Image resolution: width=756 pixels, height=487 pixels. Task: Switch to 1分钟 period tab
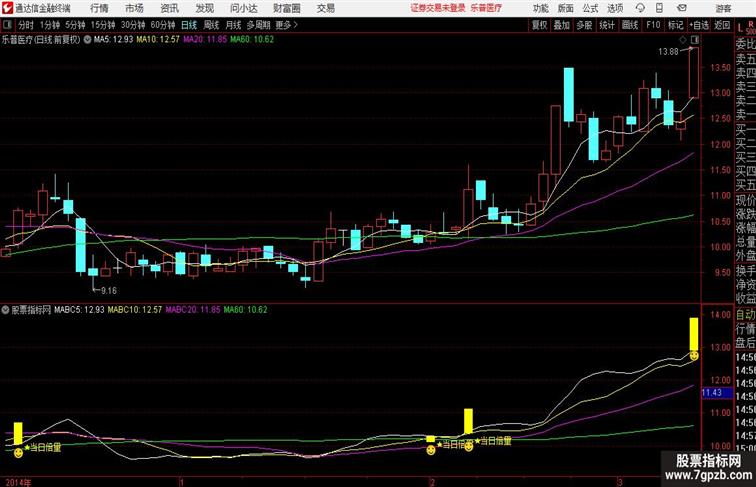pos(50,25)
